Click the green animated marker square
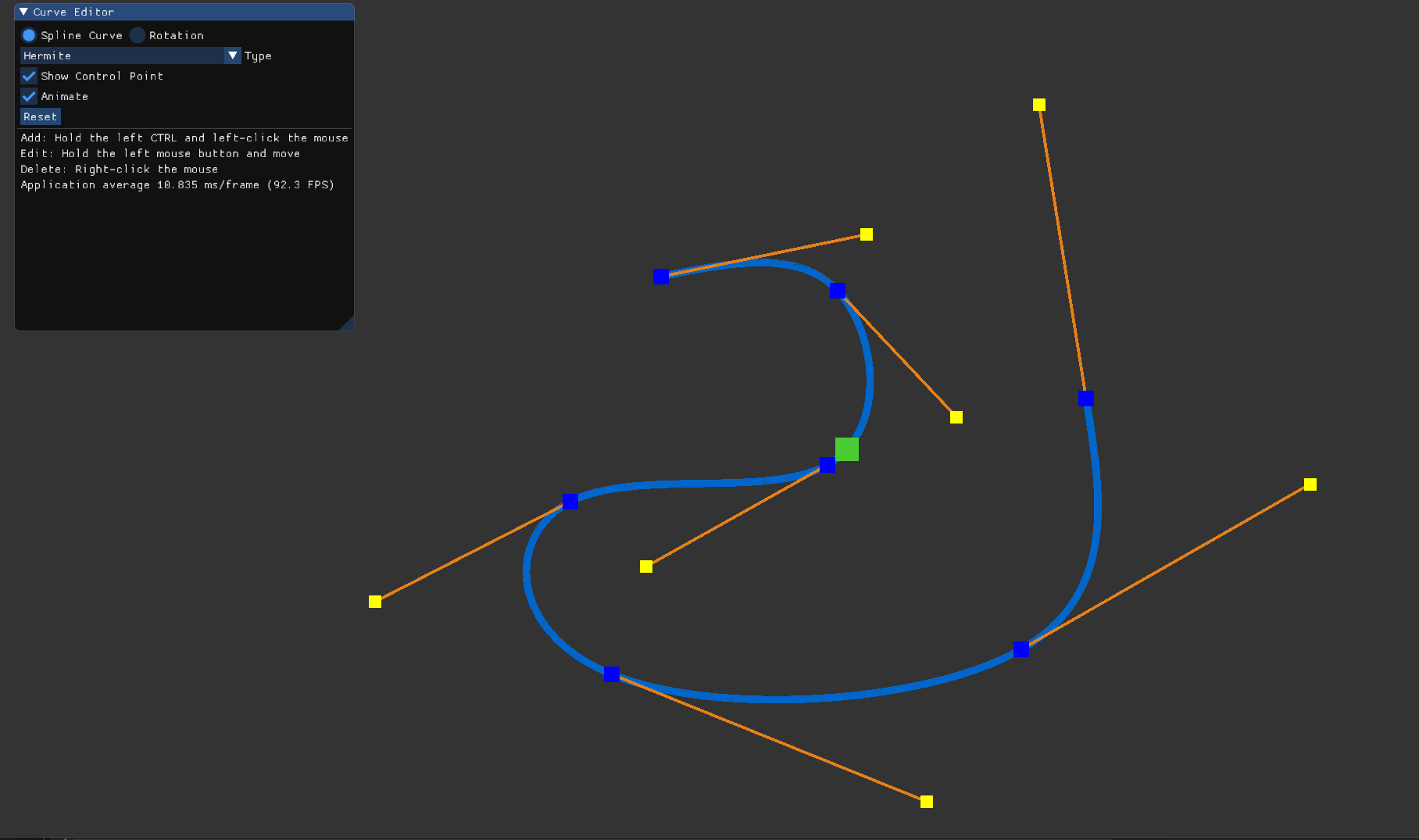Viewport: 1419px width, 840px height. (x=847, y=449)
